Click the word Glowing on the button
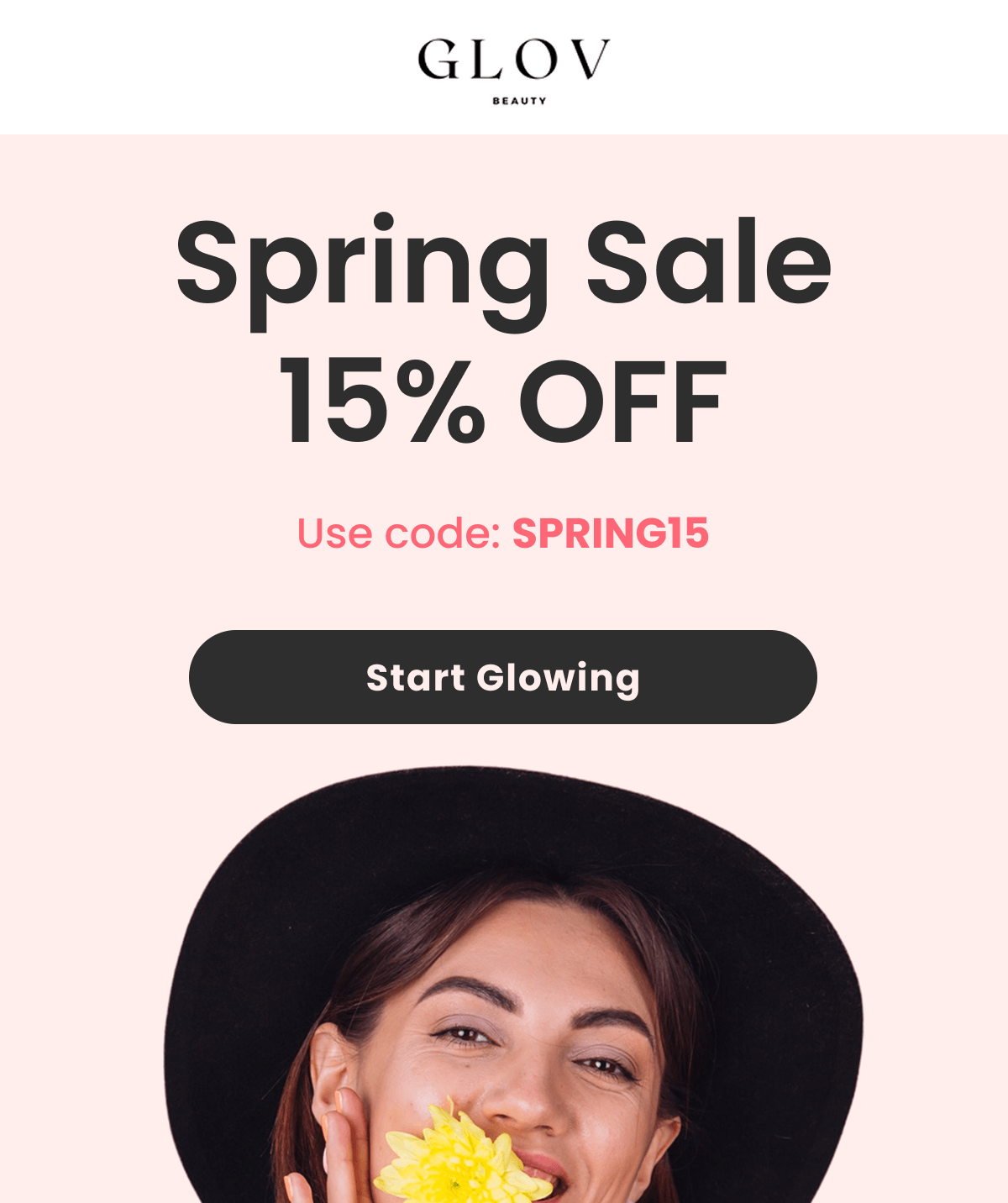The height and width of the screenshot is (1203, 1008). point(559,679)
